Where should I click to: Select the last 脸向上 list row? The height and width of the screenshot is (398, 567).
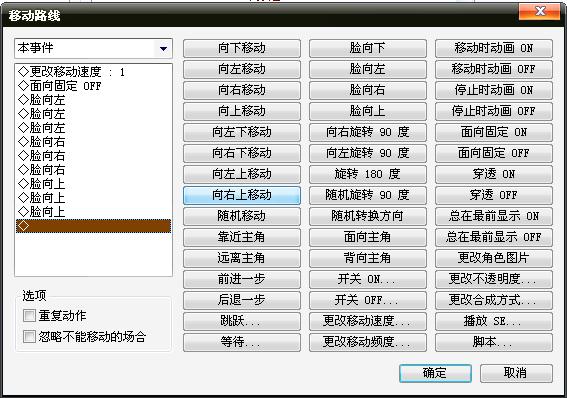coord(93,212)
